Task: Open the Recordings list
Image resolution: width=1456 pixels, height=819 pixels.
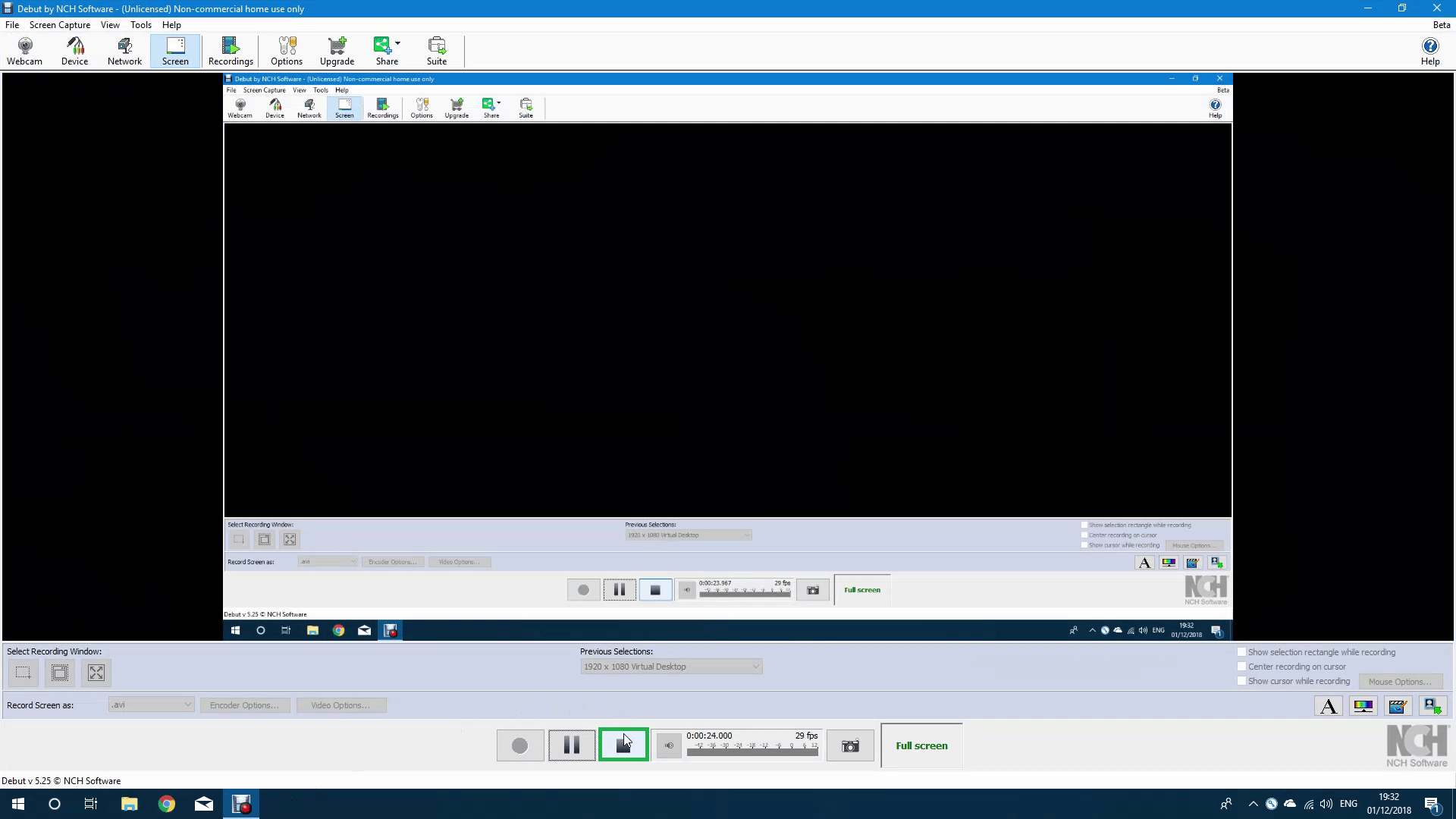Action: (x=231, y=52)
